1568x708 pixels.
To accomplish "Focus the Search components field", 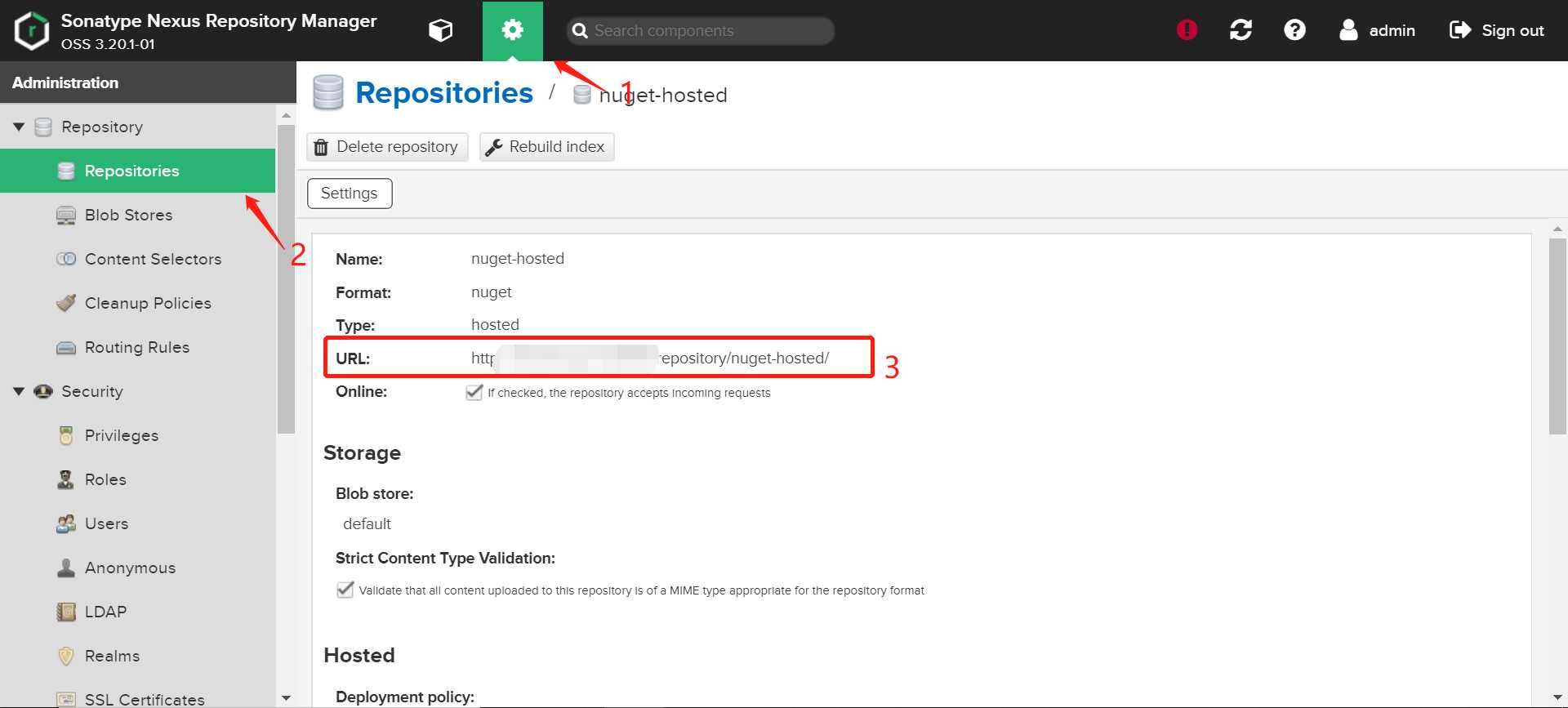I will (700, 31).
